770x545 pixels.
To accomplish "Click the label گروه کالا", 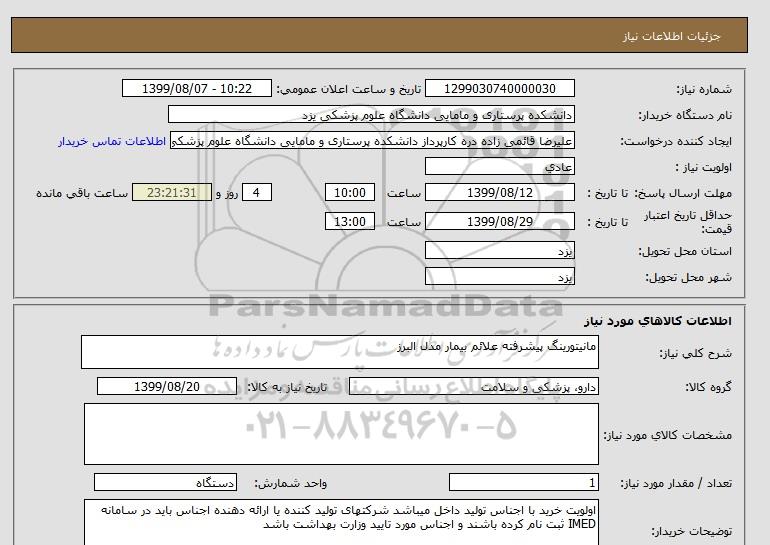I will [x=708, y=387].
